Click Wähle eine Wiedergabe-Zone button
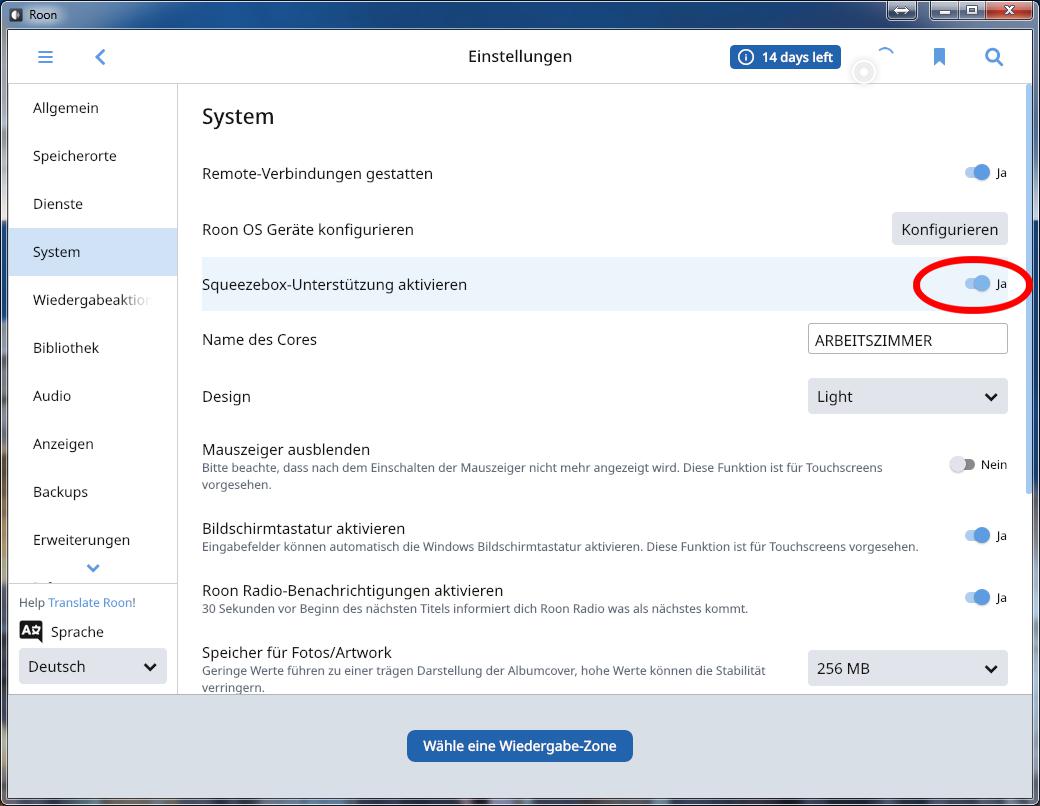The image size is (1040, 806). tap(519, 746)
